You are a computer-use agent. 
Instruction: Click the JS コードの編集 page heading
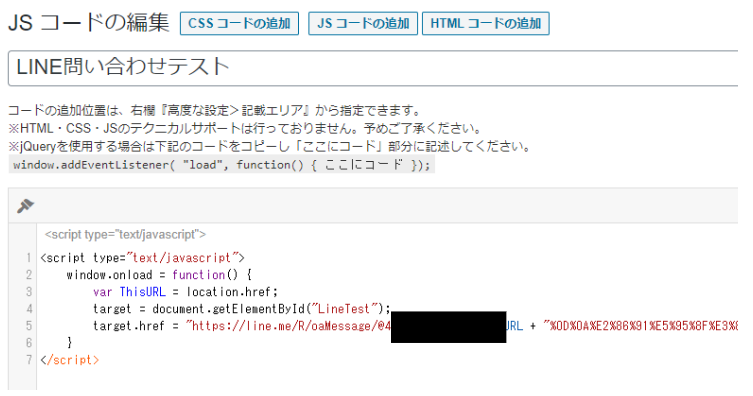(89, 23)
